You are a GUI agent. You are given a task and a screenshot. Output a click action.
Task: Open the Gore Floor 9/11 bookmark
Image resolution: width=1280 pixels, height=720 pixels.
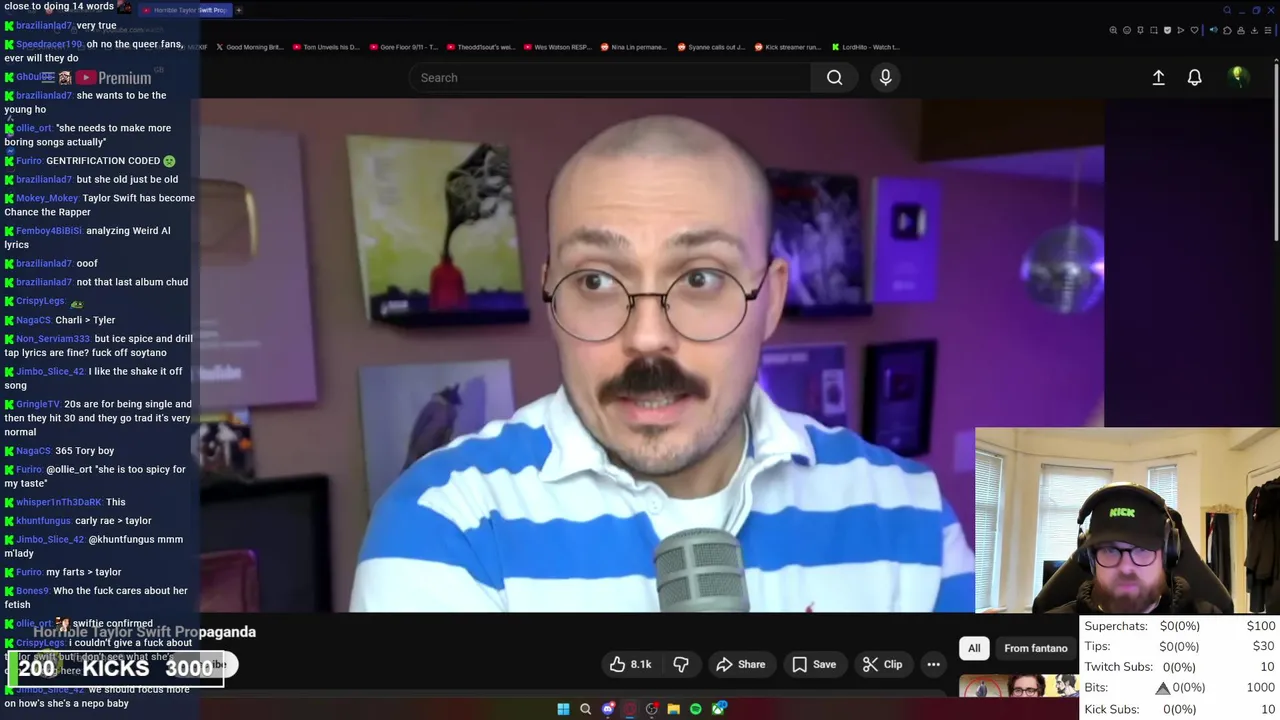[404, 47]
